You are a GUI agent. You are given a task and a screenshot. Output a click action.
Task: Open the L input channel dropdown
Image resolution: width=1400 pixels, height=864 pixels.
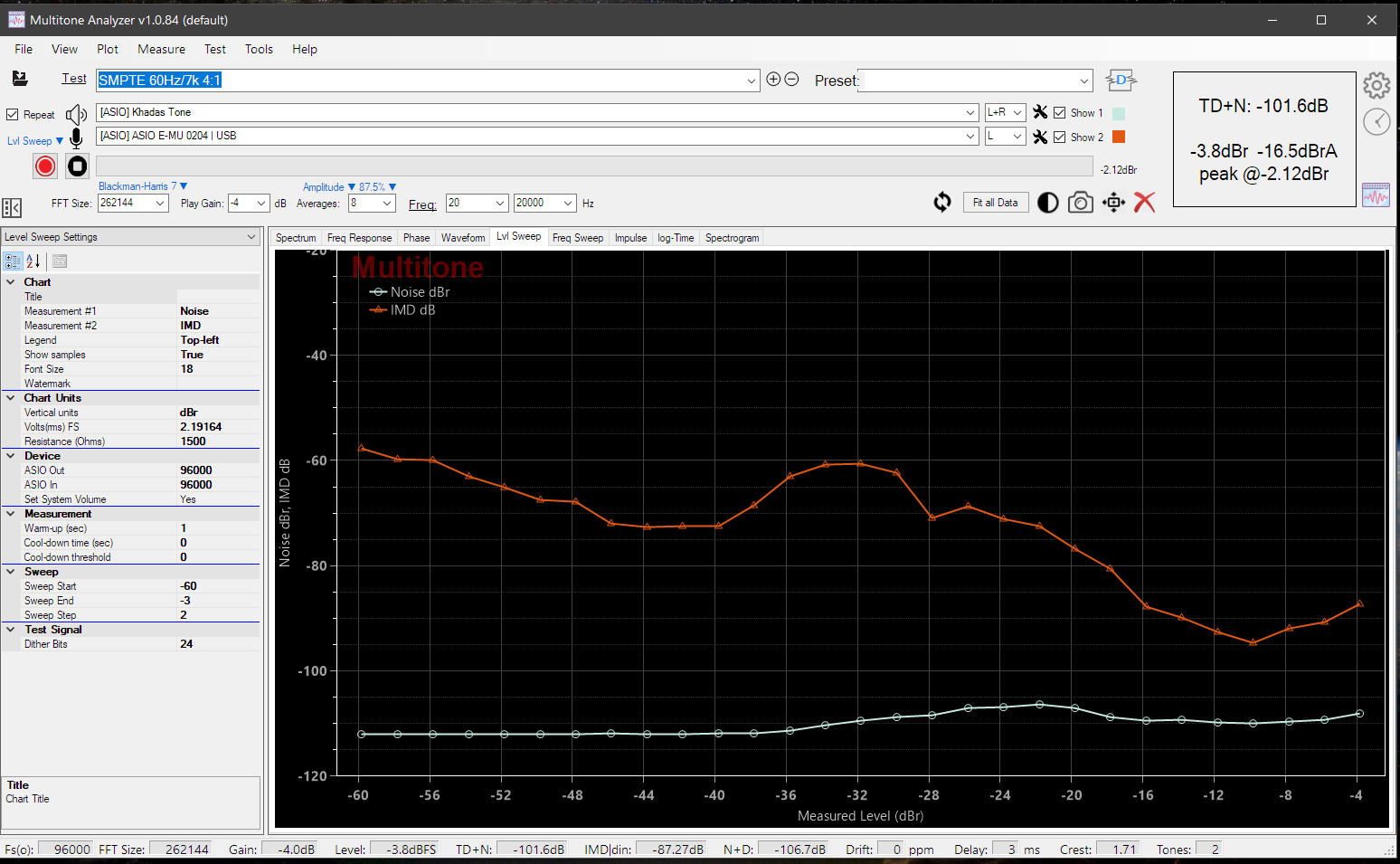point(1017,137)
